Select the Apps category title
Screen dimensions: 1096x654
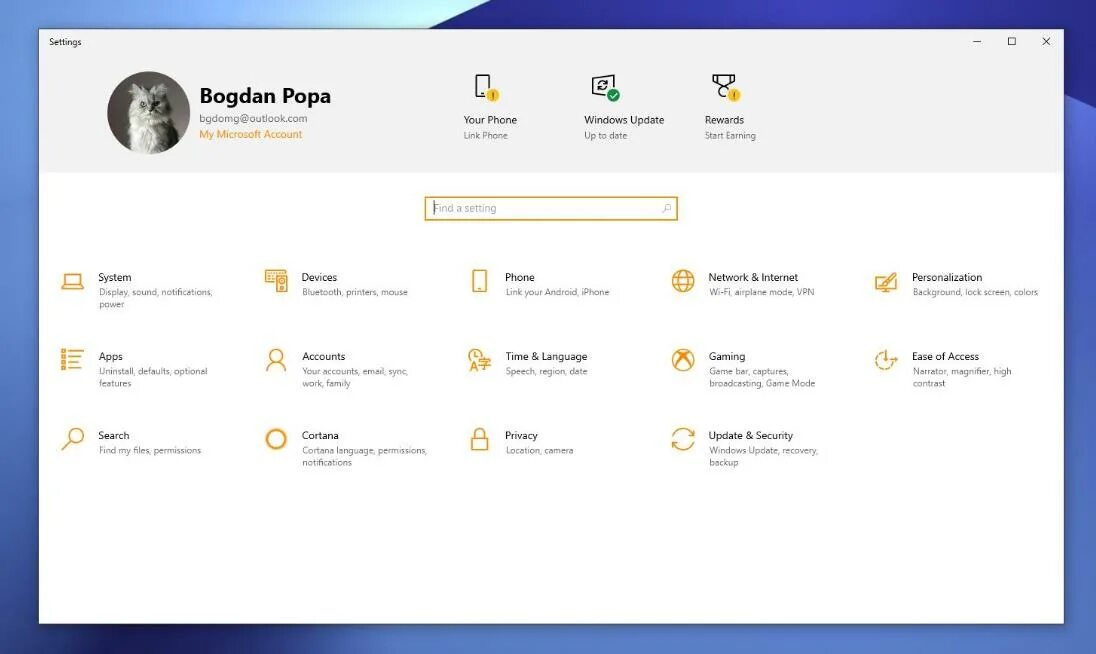coord(110,356)
